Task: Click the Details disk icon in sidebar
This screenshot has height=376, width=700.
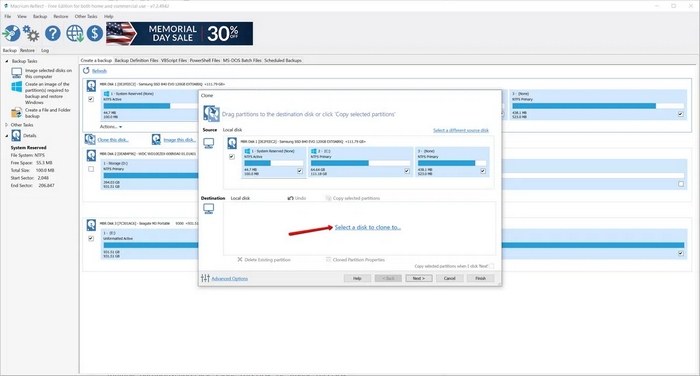Action: tap(16, 135)
